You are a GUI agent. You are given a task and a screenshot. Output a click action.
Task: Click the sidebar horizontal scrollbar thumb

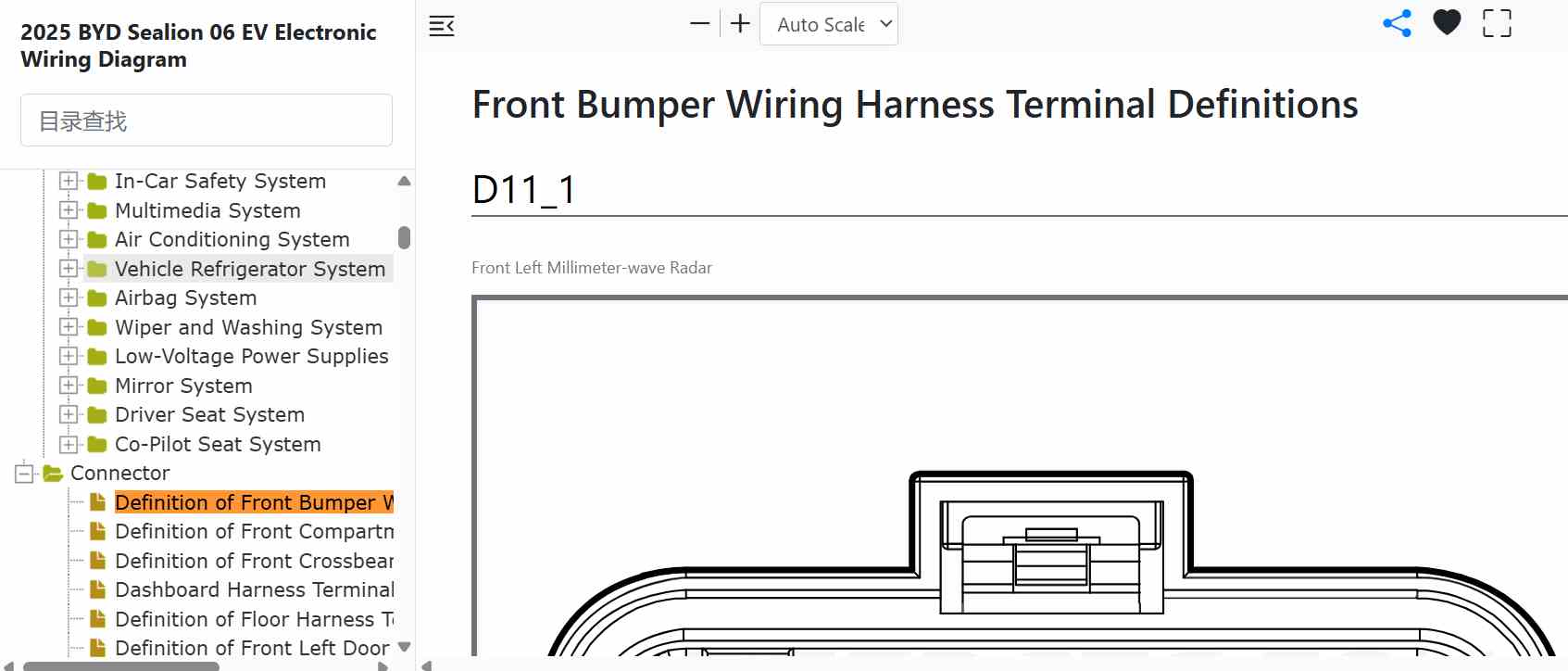coord(121,665)
